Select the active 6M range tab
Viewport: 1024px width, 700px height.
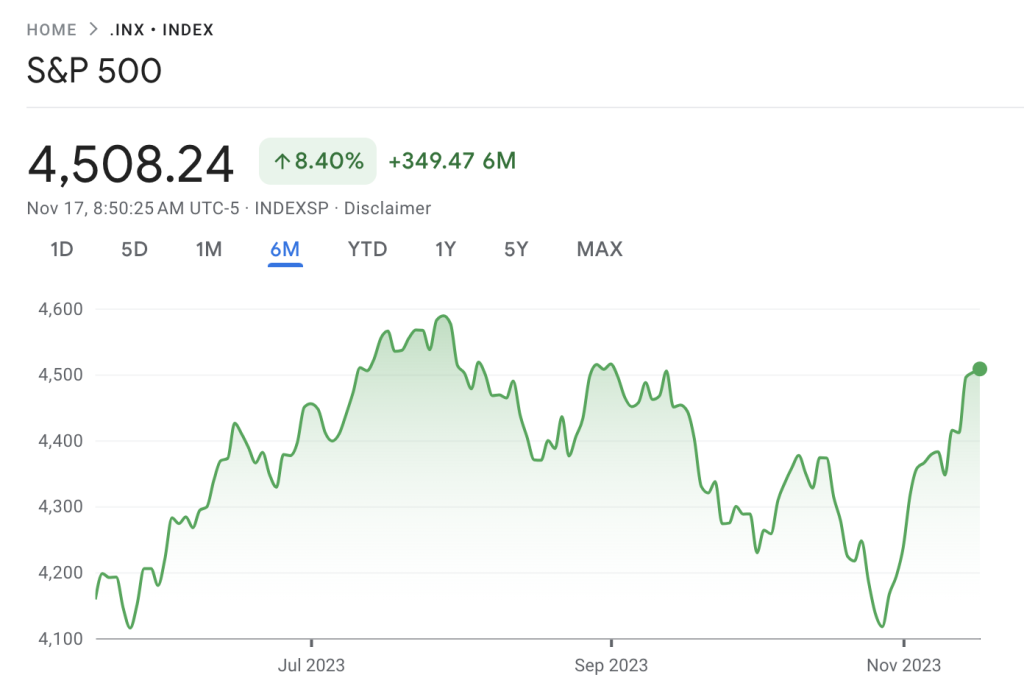285,249
